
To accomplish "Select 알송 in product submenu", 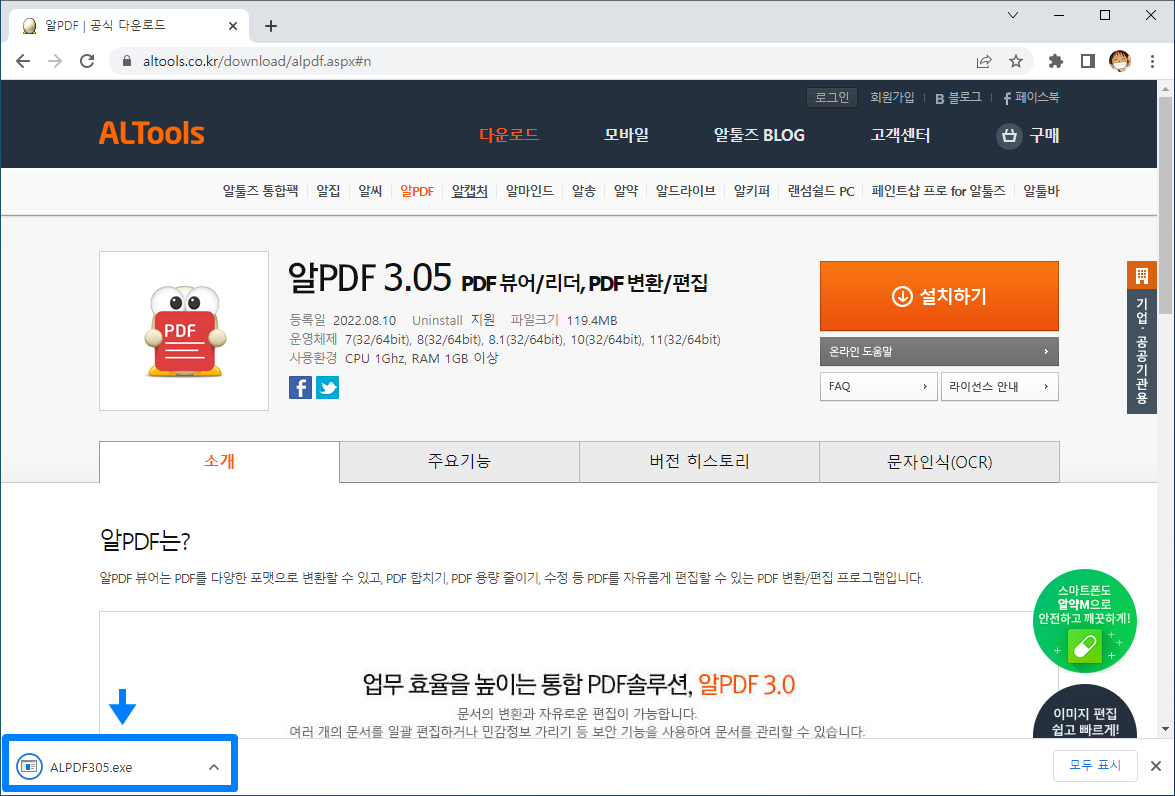I will (584, 191).
